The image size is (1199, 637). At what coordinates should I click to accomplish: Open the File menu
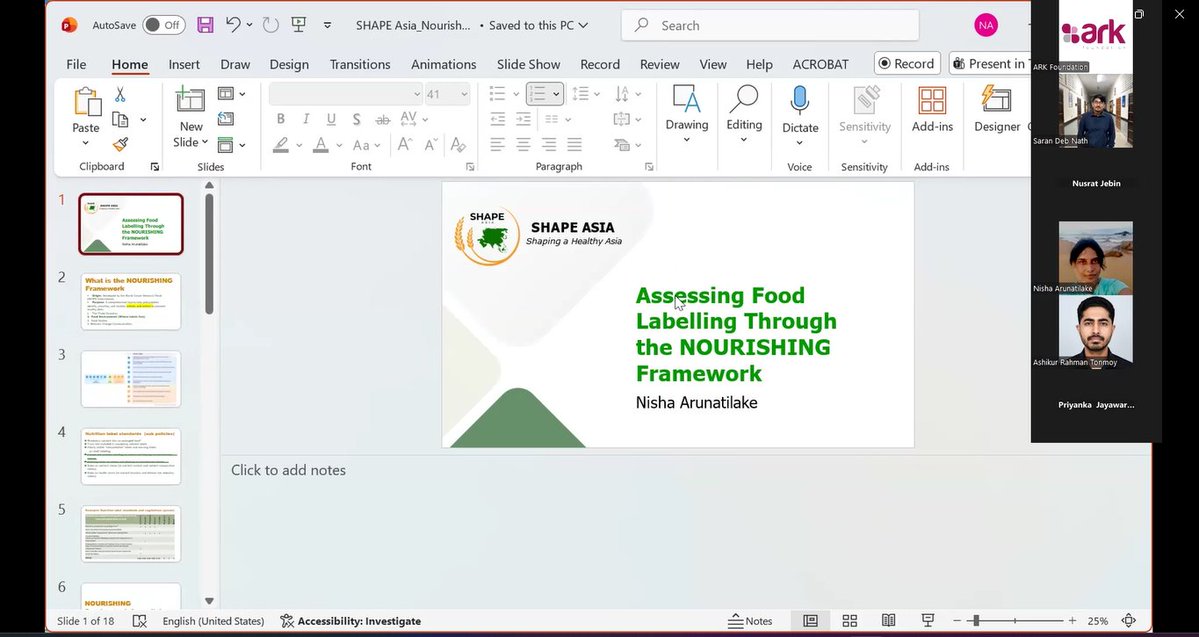coord(76,64)
